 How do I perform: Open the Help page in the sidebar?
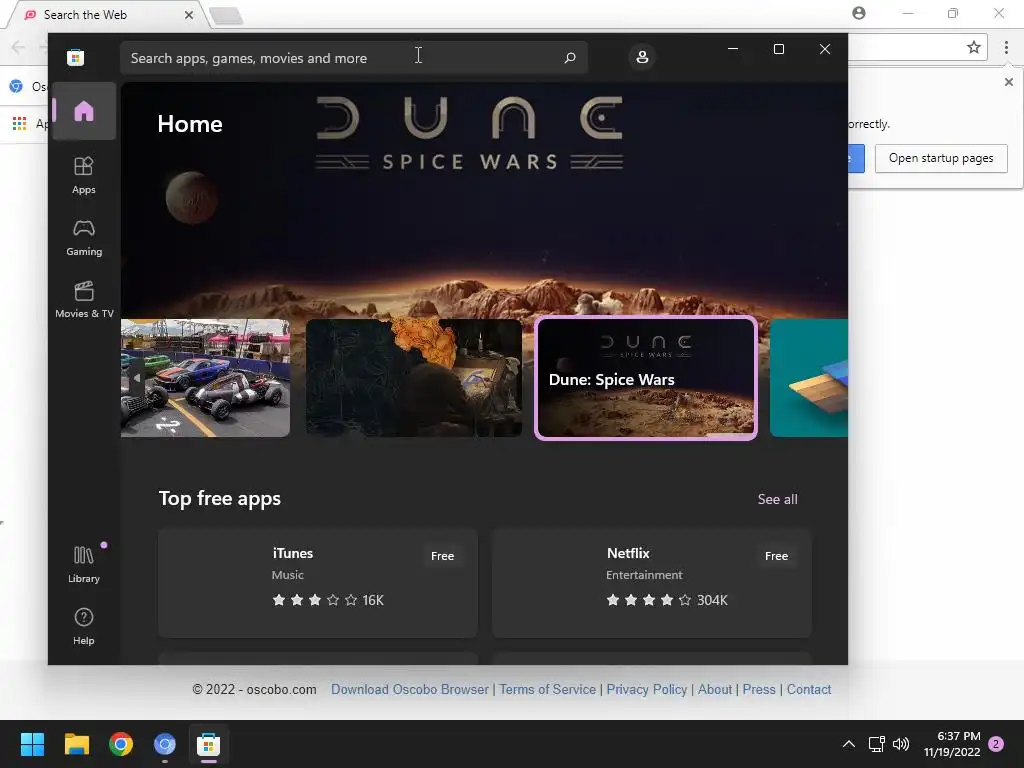[84, 626]
